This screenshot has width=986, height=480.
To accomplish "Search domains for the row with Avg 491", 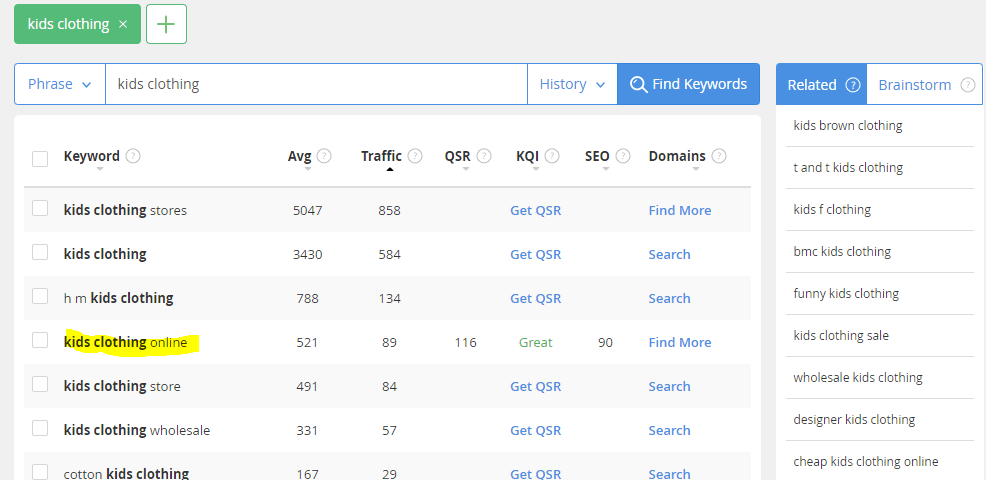I will pyautogui.click(x=669, y=386).
